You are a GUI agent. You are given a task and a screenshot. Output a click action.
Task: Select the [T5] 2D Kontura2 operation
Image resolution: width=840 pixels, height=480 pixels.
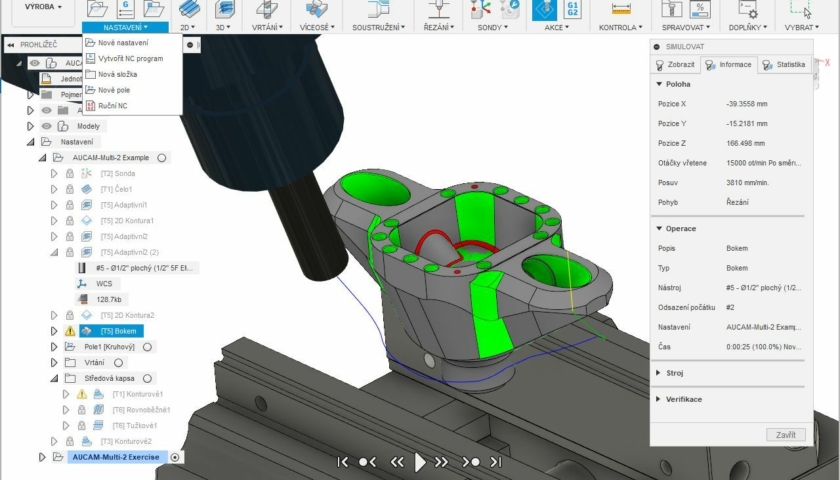[x=126, y=315]
